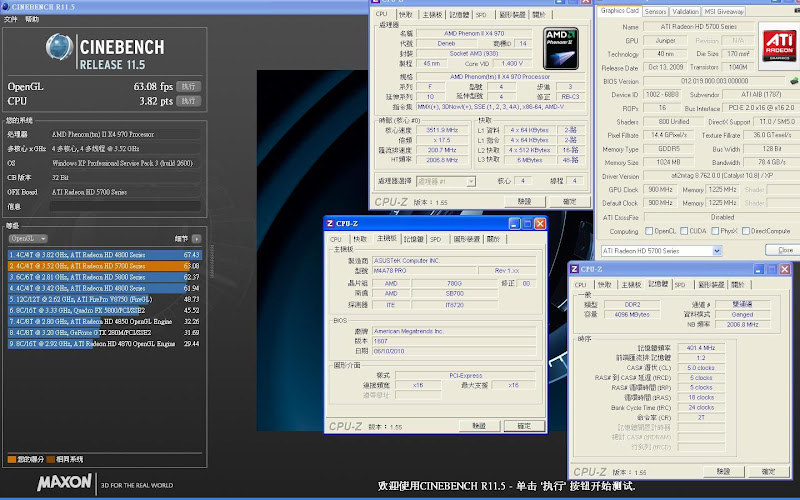This screenshot has width=800, height=500.
Task: Click the panel resize grip beside the ranking list
Action: 212,262
